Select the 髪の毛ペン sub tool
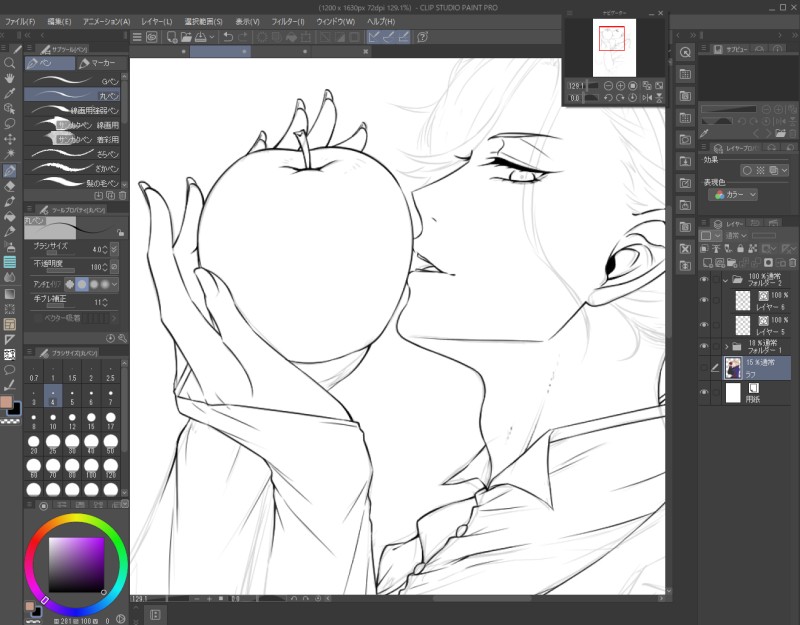 click(73, 183)
